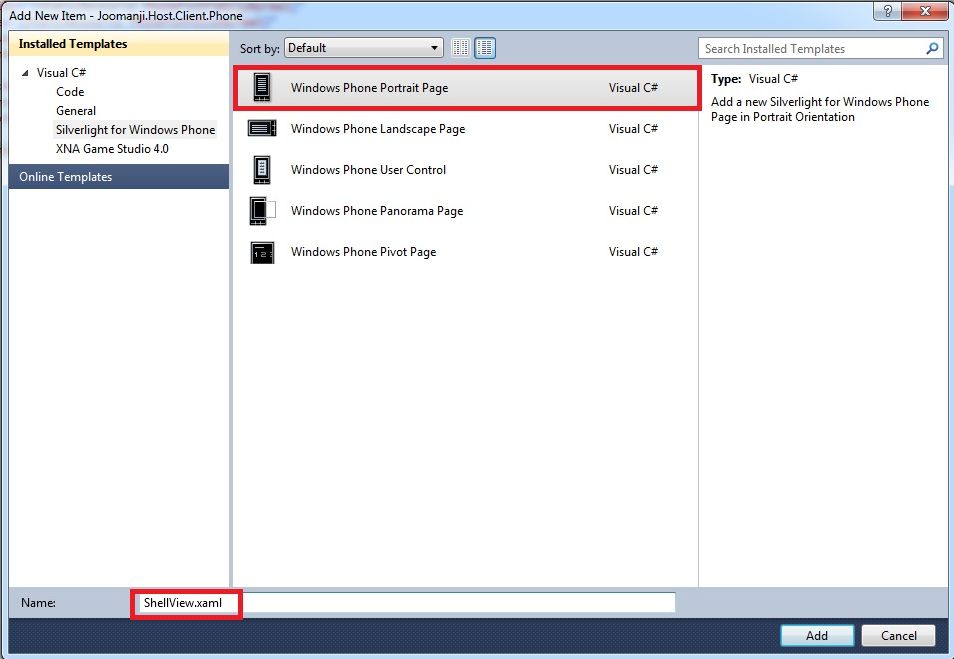Close the Add New Item dialog
The width and height of the screenshot is (954, 659).
pyautogui.click(x=925, y=11)
